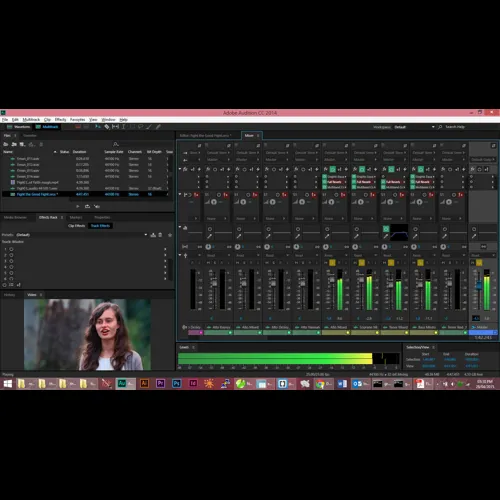The height and width of the screenshot is (500, 500).
Task: Switch to the Multitrack view
Action: (47, 127)
